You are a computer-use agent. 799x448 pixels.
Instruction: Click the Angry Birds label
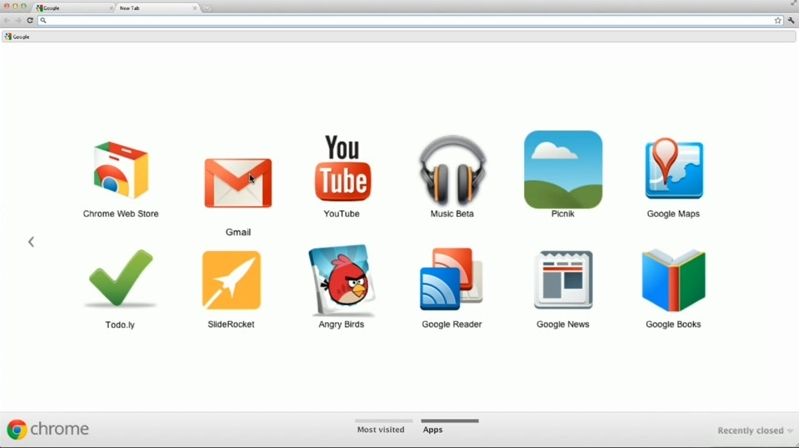pos(341,324)
